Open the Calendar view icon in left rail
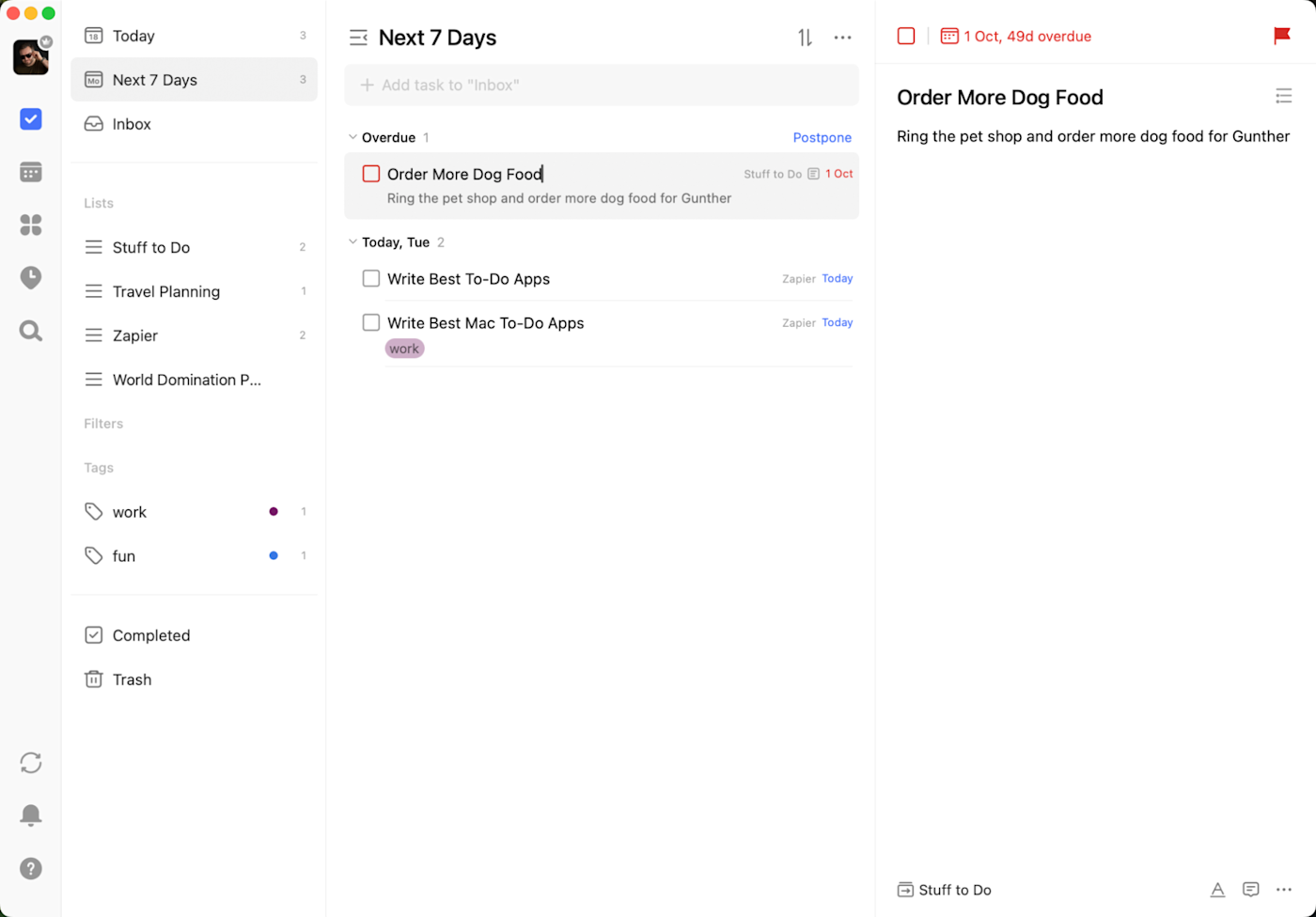 (31, 172)
